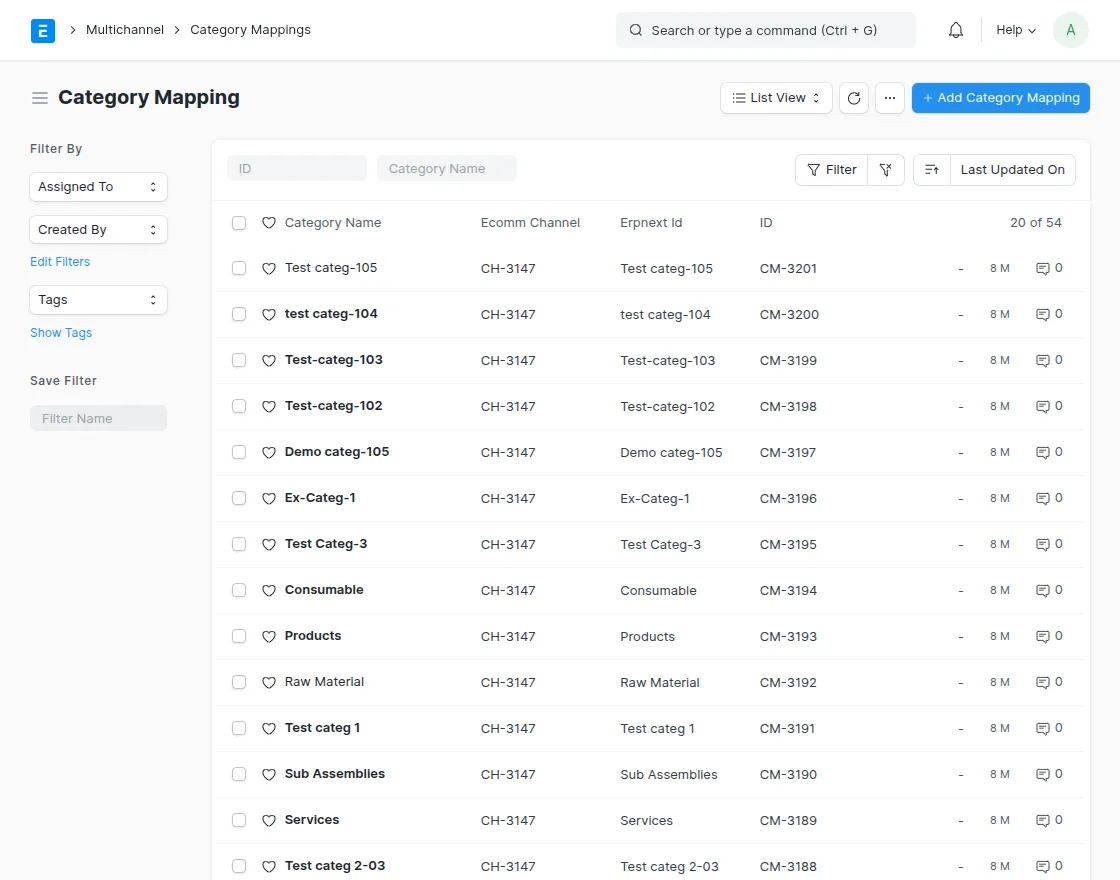This screenshot has height=880, width=1120.
Task: Open the List View switcher
Action: [x=776, y=98]
